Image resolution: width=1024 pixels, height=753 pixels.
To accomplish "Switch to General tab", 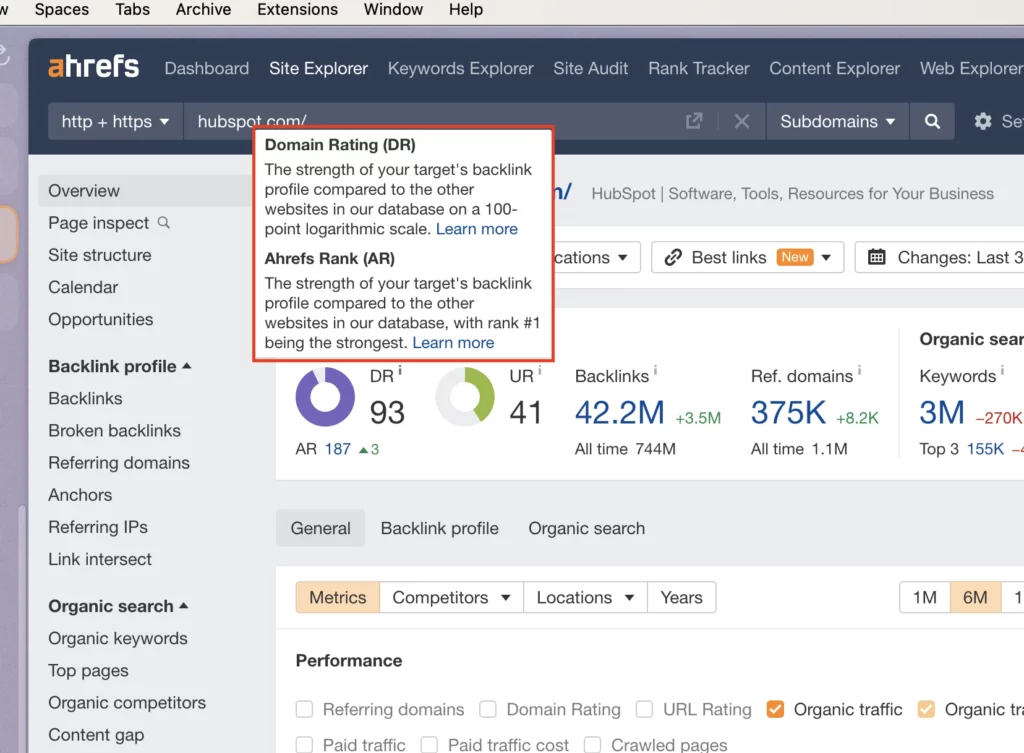I will [x=321, y=528].
